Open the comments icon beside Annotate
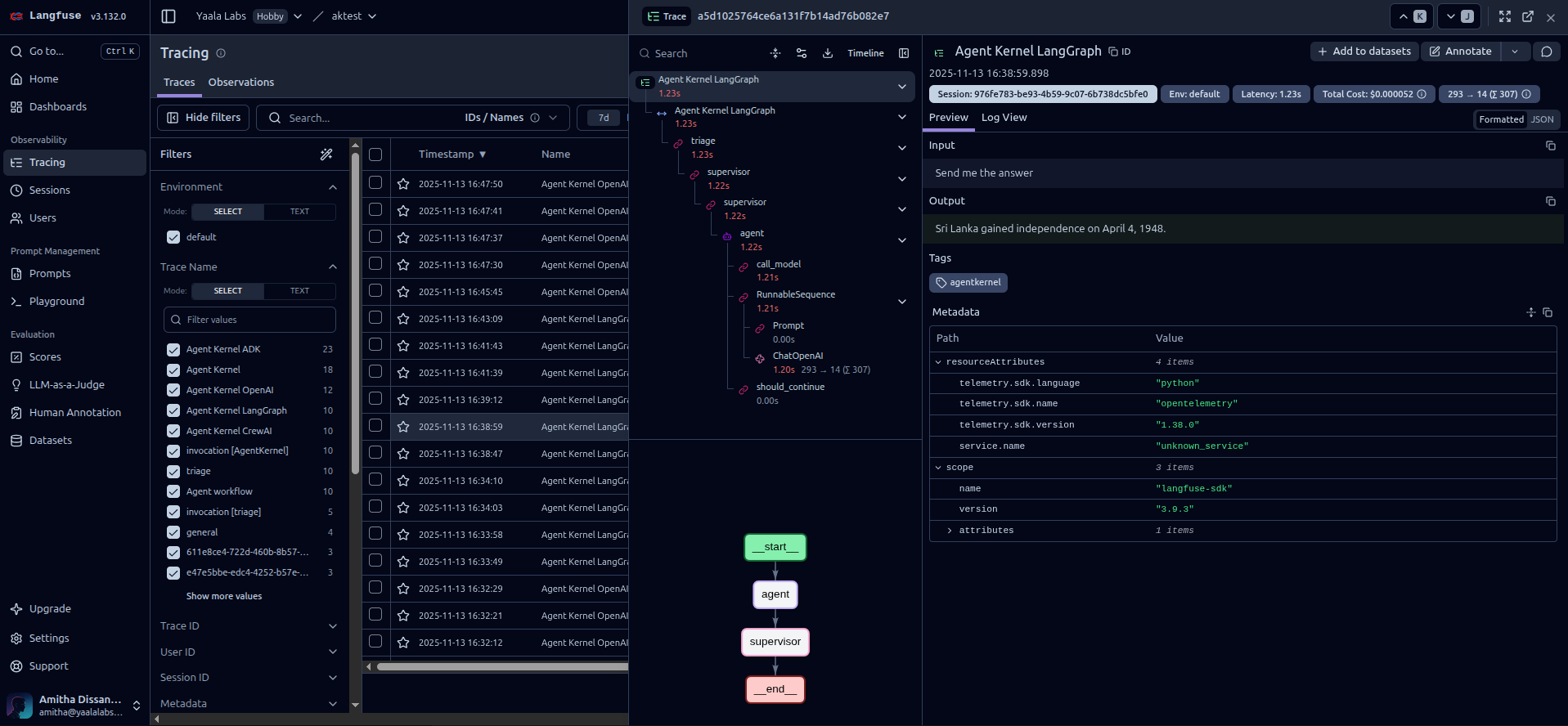The image size is (1568, 726). (1546, 52)
